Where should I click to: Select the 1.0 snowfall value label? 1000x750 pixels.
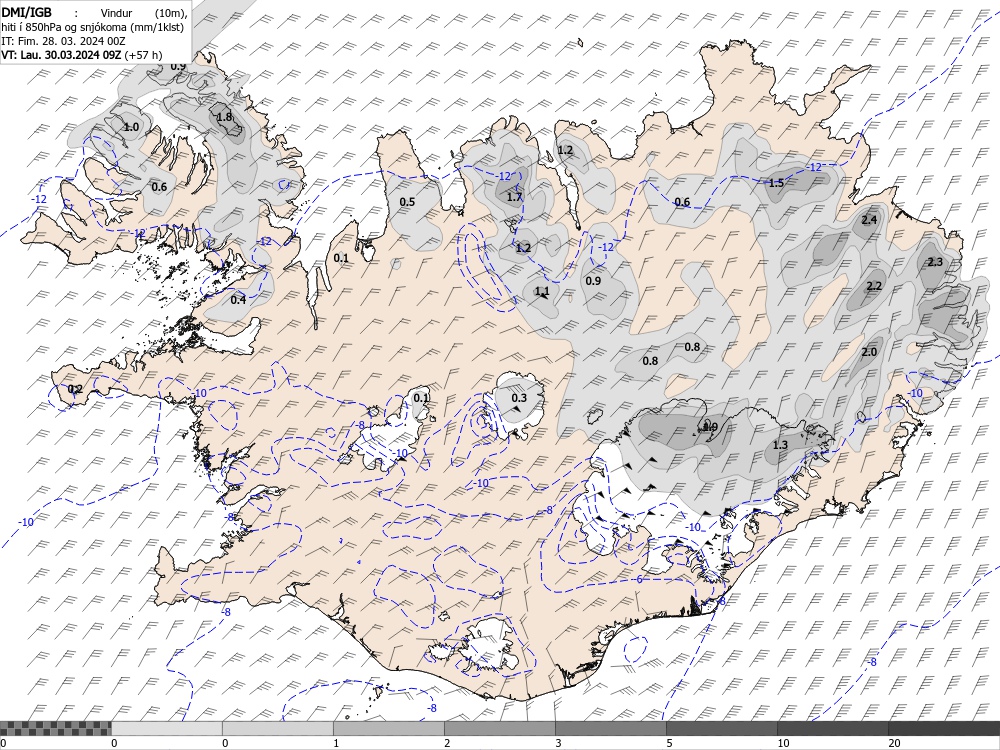(131, 127)
